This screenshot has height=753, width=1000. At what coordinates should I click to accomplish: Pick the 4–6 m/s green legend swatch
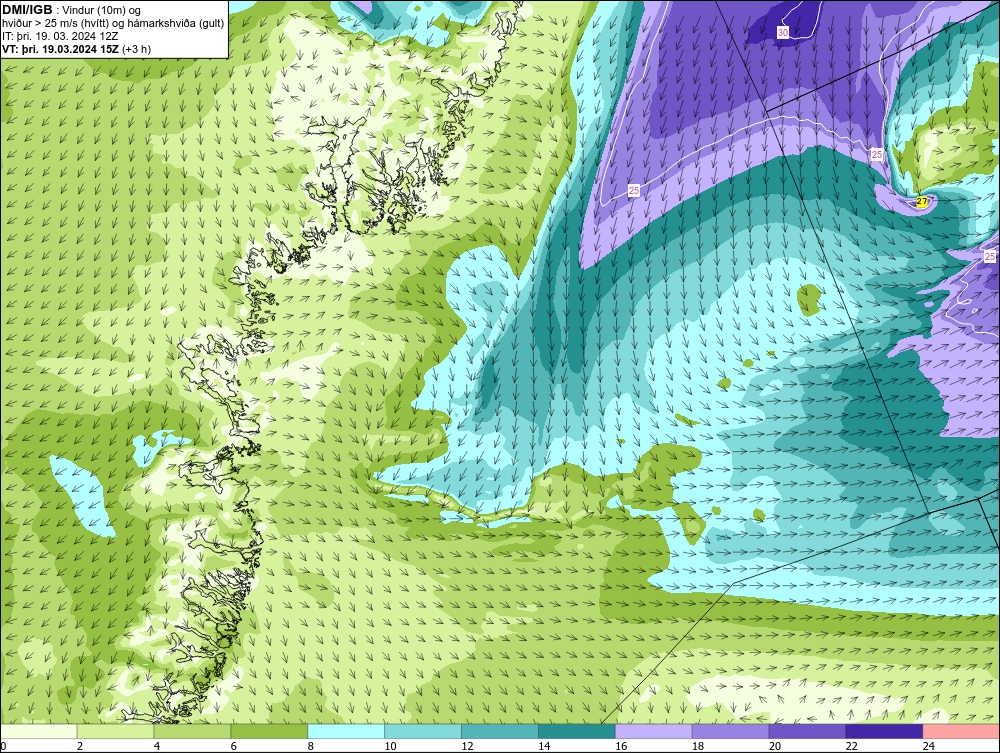coord(192,731)
